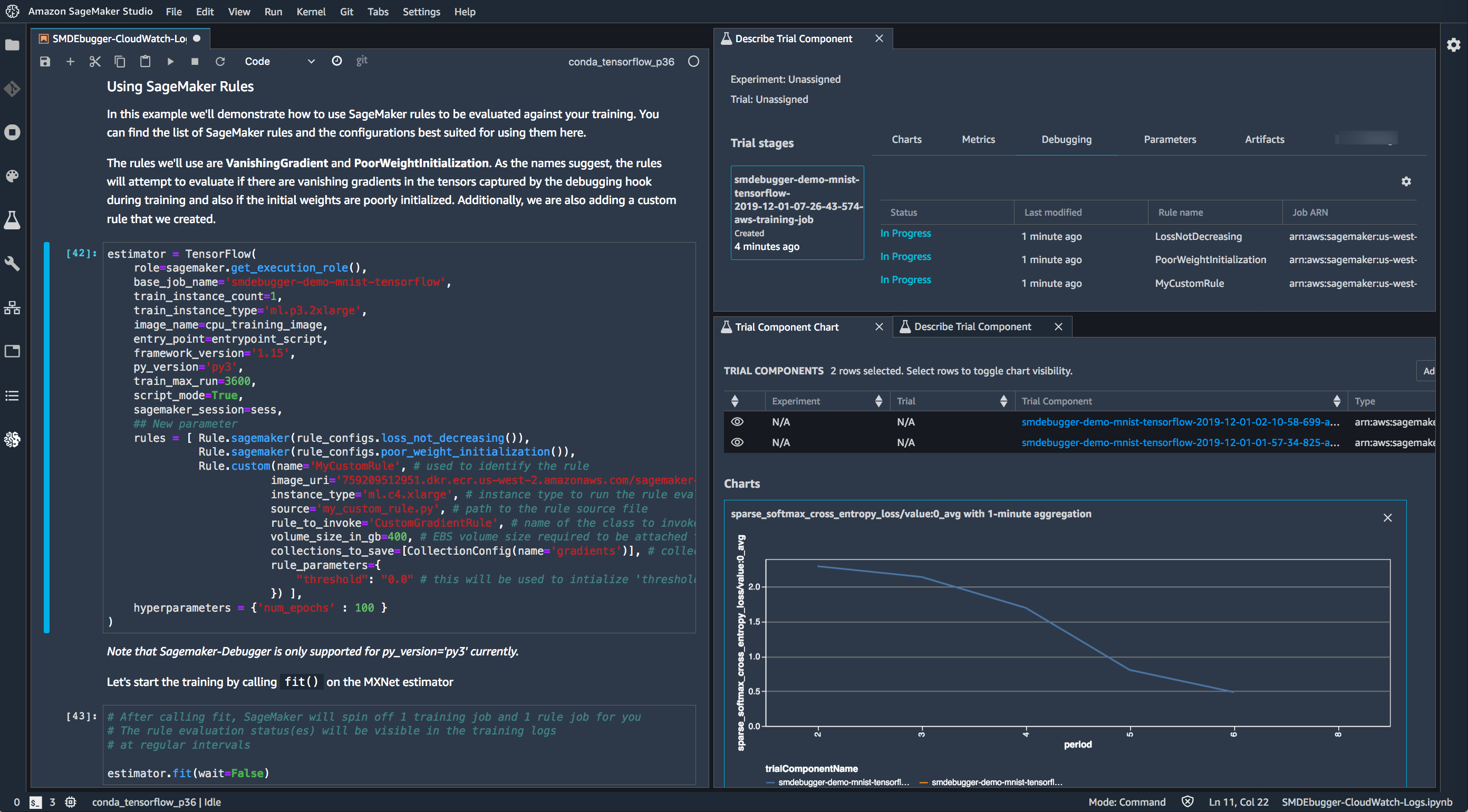Open the color palette icon in the sidebar
1468x812 pixels.
pos(13,176)
